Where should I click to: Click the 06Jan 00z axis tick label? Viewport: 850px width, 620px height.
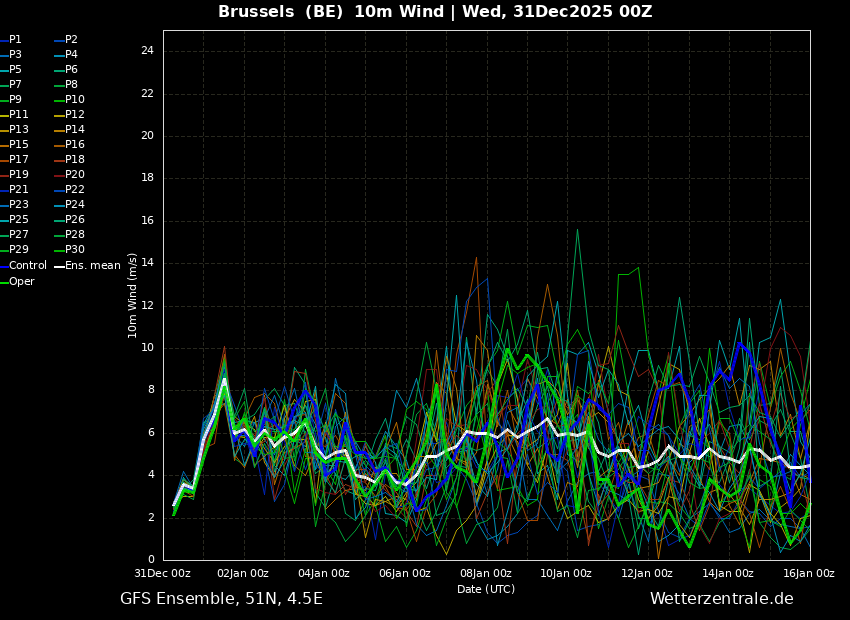pos(405,573)
